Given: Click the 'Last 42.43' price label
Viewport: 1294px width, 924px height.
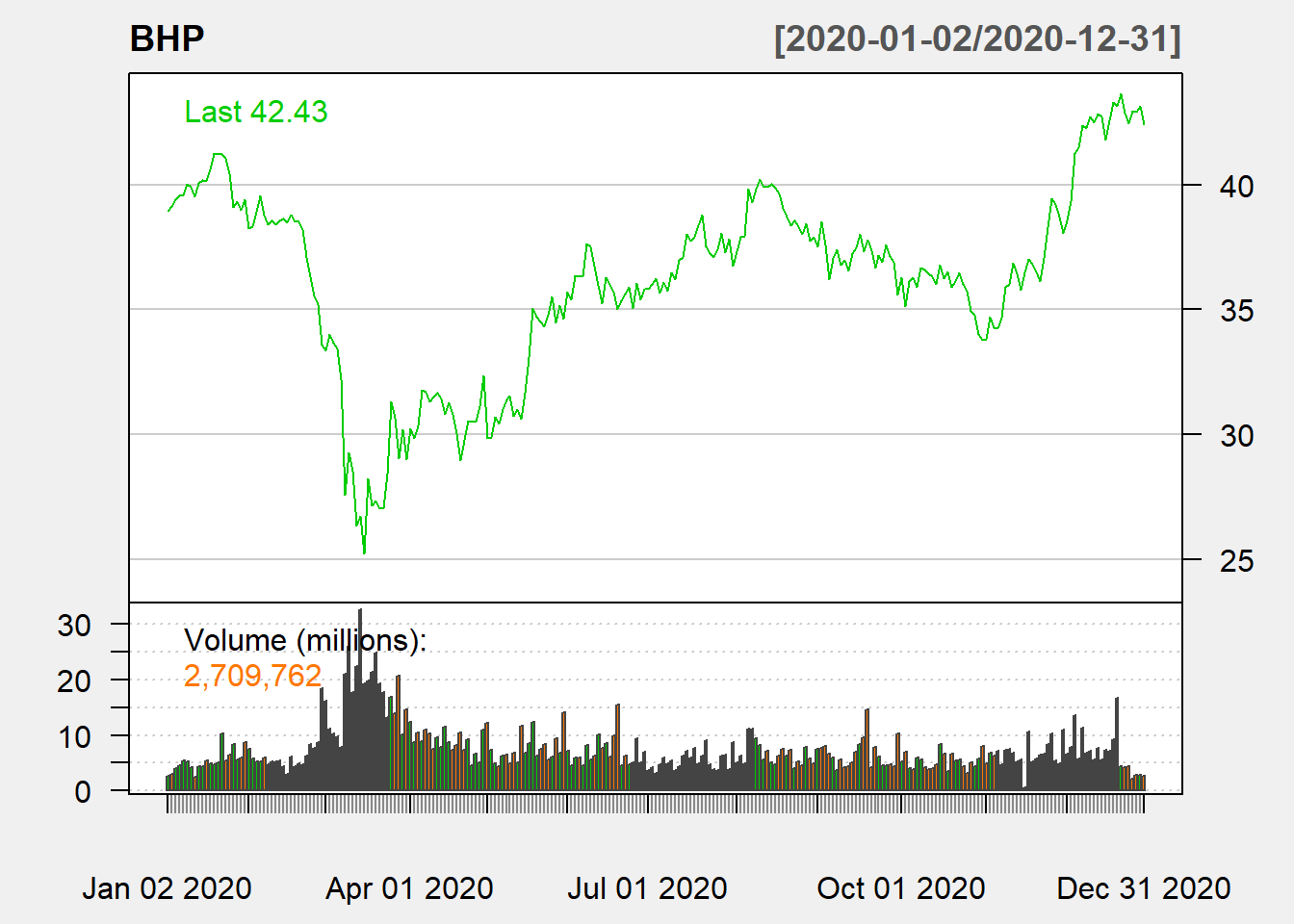Looking at the screenshot, I should [256, 112].
